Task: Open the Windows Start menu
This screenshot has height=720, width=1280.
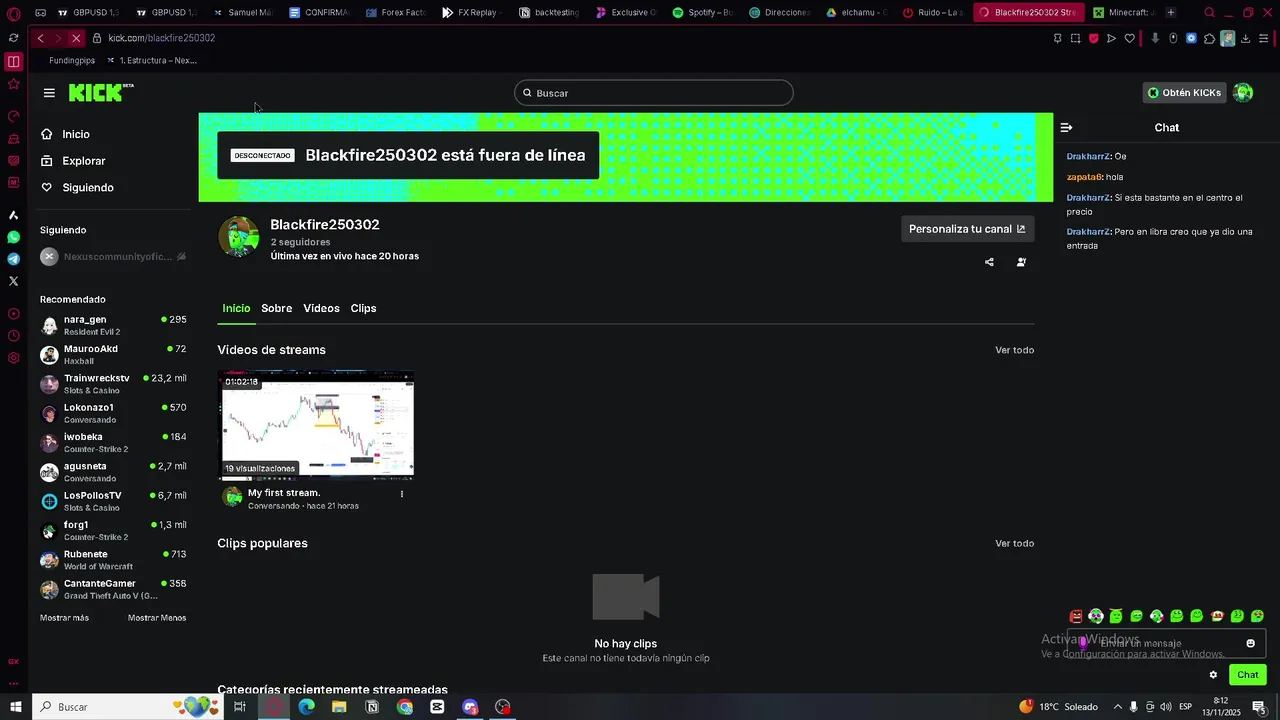Action: [15, 707]
